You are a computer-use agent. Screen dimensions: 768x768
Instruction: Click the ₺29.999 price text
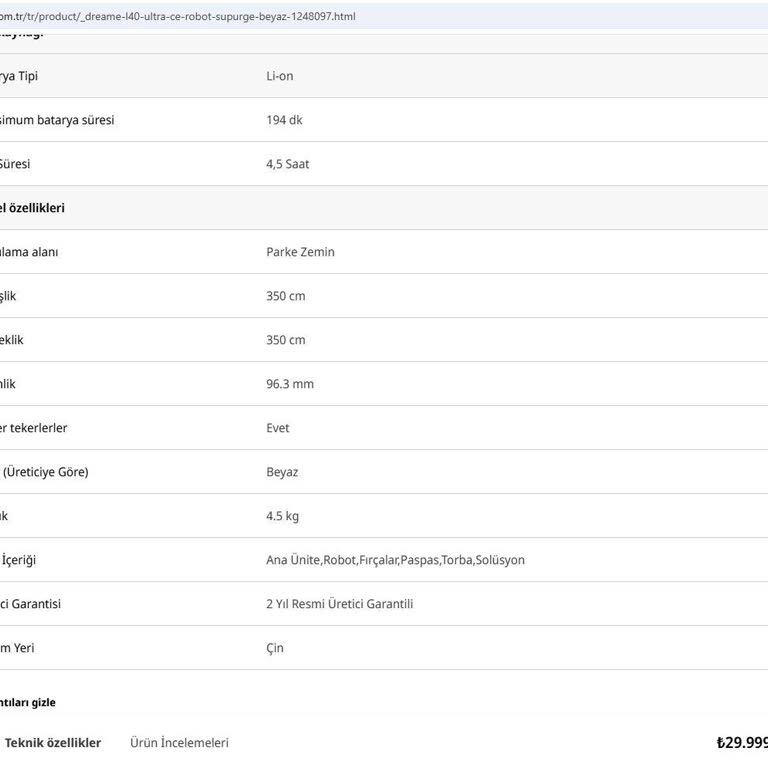coord(741,743)
